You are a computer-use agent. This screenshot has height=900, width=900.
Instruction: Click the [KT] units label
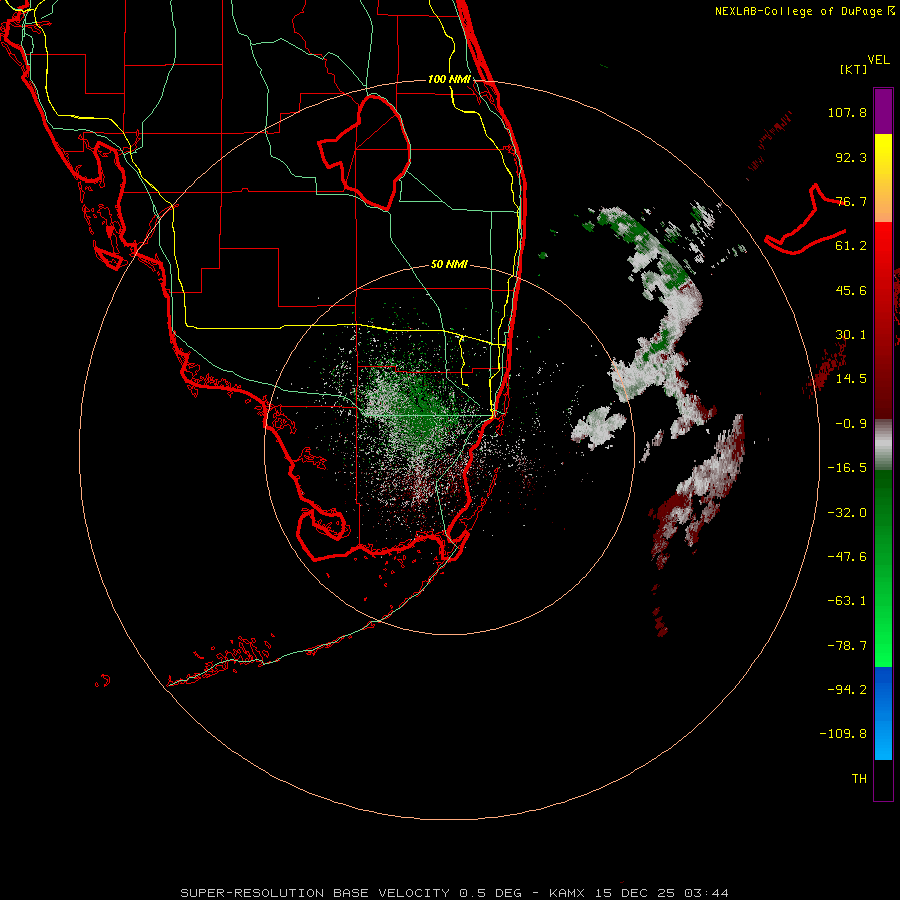tap(854, 69)
